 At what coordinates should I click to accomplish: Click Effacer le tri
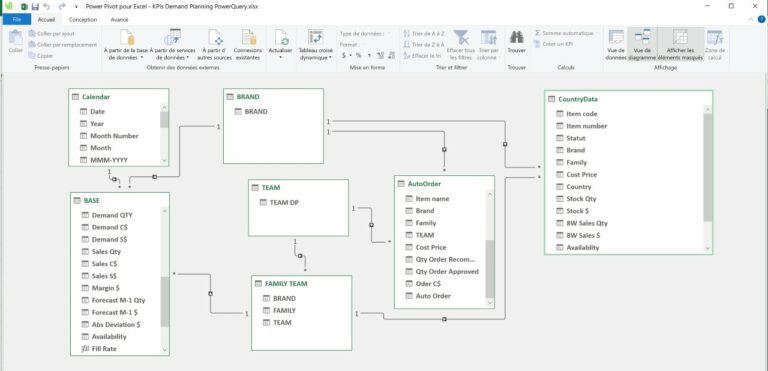[x=423, y=55]
